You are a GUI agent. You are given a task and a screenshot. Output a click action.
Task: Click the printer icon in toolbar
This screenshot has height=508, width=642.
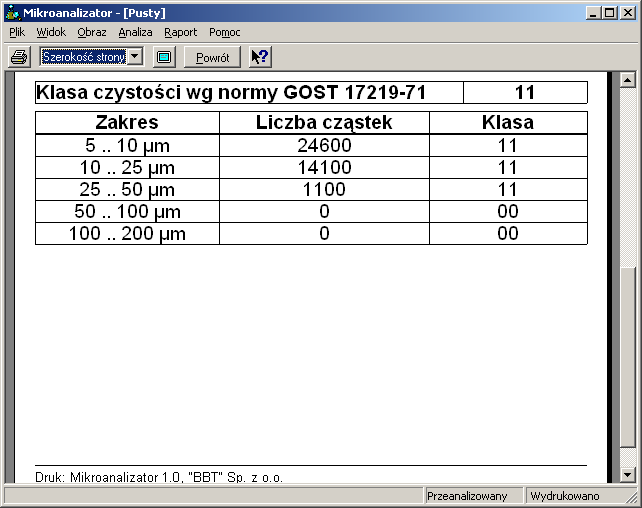[19, 57]
